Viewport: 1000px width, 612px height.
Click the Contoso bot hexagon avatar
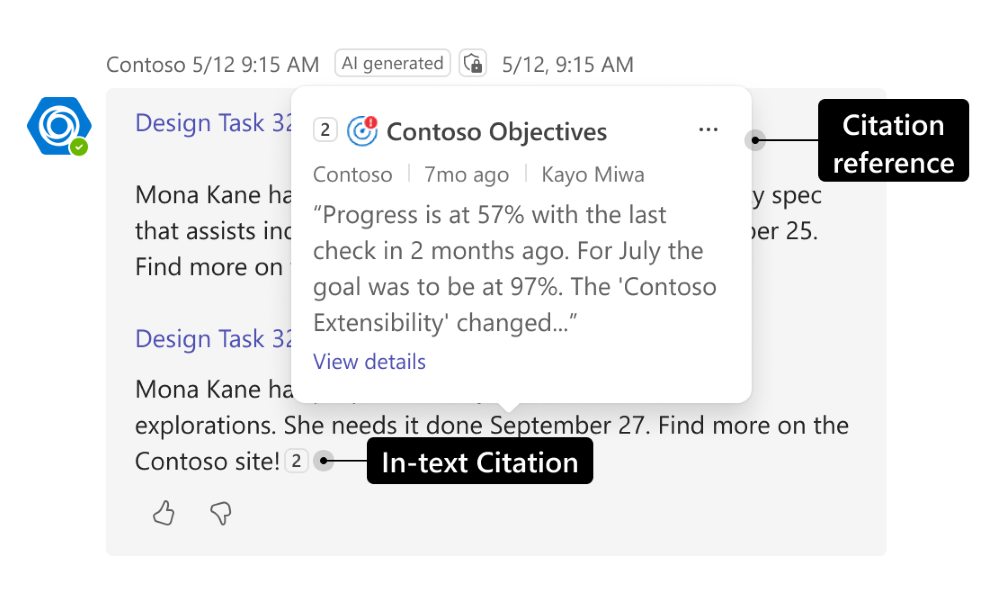pos(58,124)
